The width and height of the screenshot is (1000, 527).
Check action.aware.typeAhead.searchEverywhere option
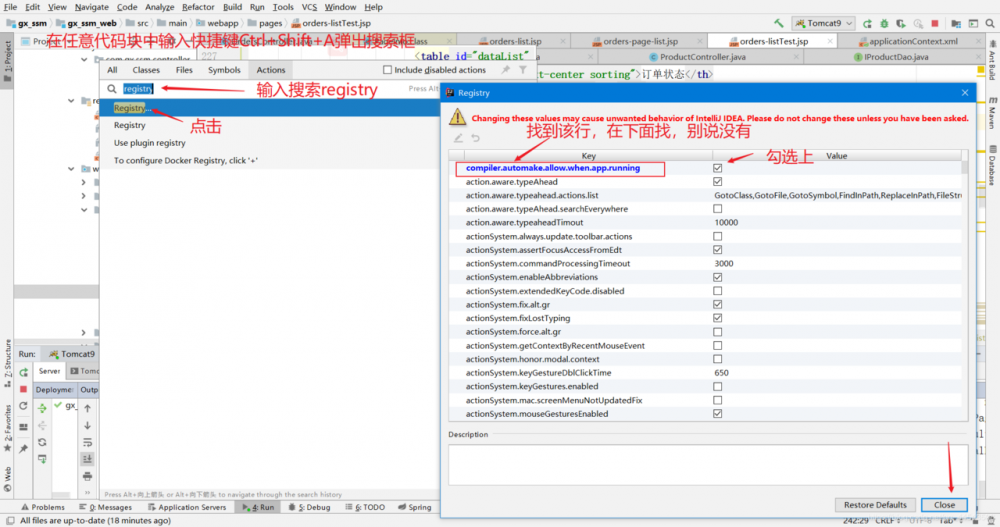[717, 209]
